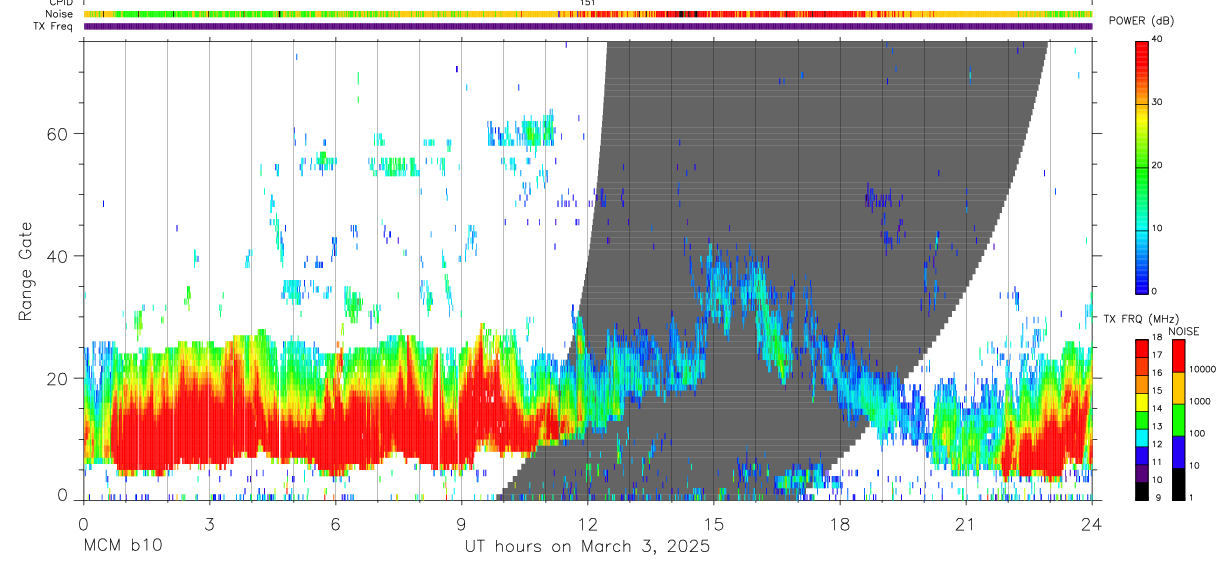Click the '6' tick on the UT hours axis

click(335, 523)
